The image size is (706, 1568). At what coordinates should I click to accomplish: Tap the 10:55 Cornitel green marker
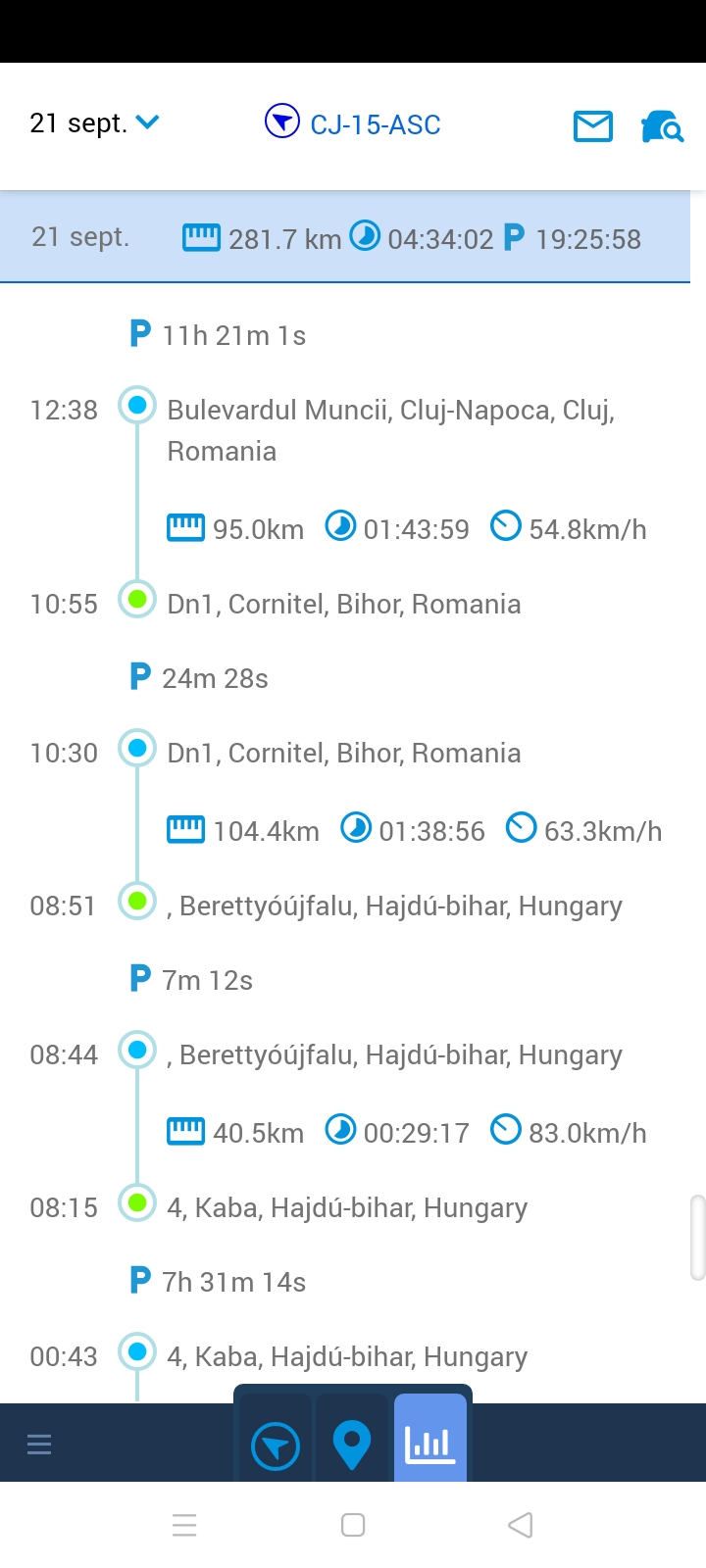click(x=137, y=599)
